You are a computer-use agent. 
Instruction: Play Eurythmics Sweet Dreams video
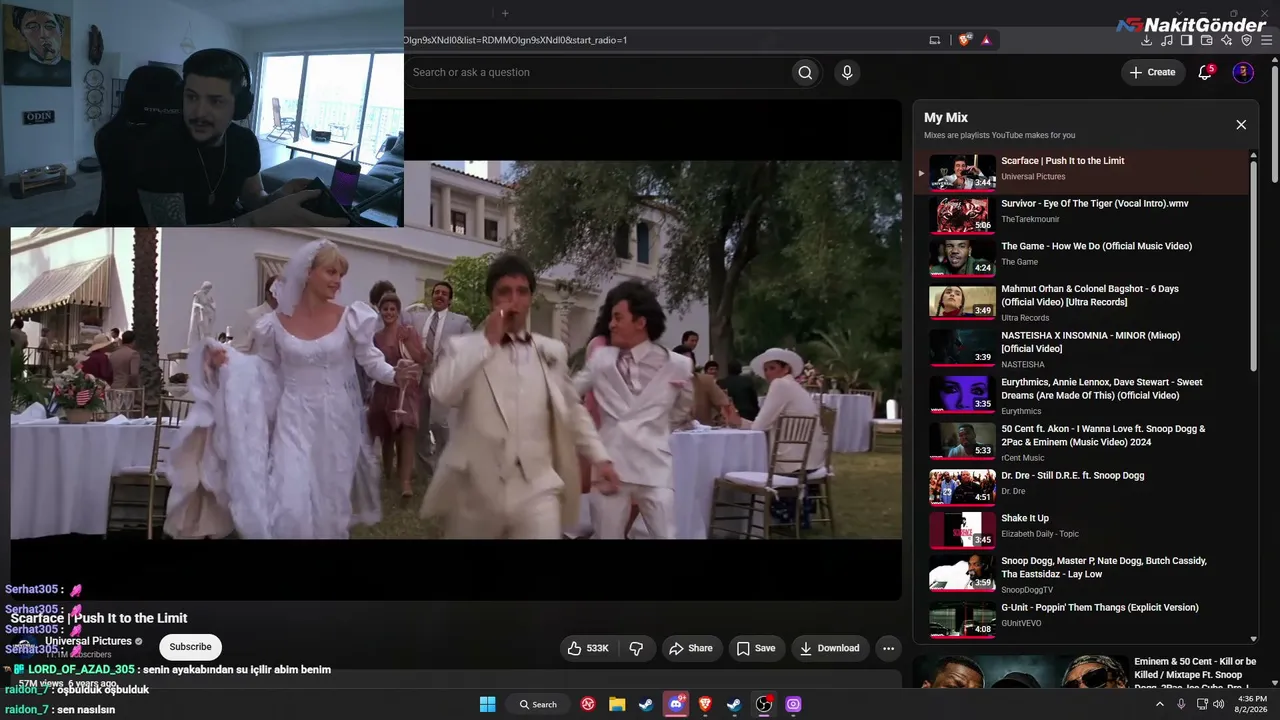tap(1083, 395)
